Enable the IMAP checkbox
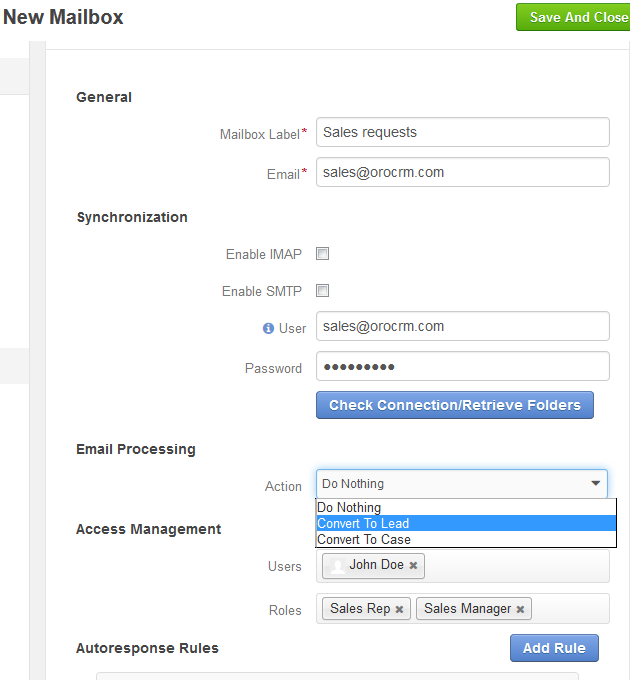Screen dimensions: 630x680 pos(323,254)
